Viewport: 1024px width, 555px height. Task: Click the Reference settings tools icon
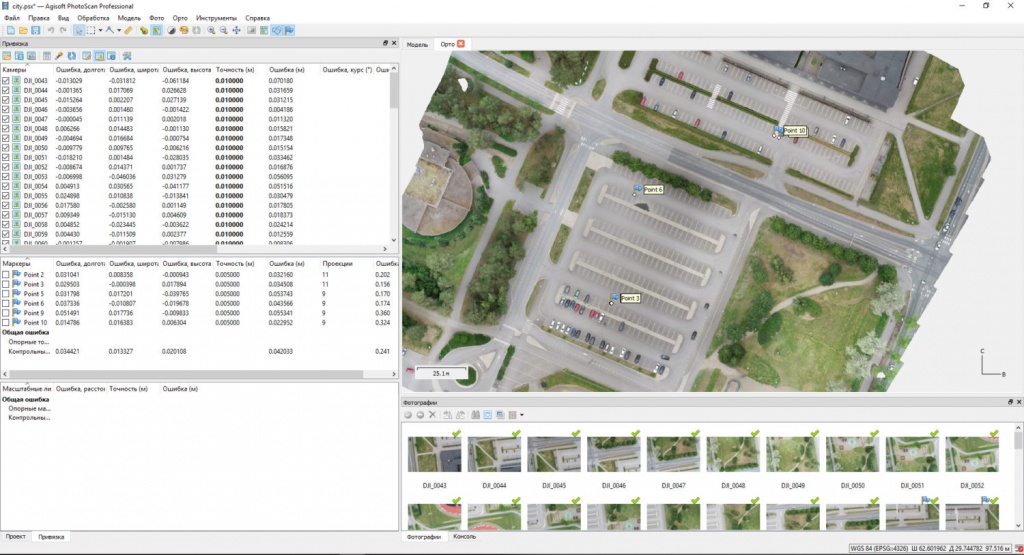(127, 56)
